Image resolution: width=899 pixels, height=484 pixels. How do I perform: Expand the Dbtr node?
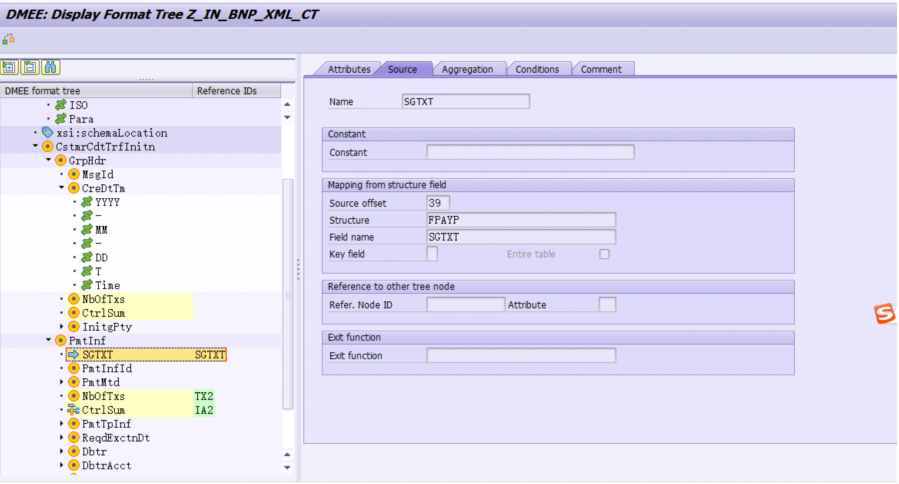click(x=61, y=451)
